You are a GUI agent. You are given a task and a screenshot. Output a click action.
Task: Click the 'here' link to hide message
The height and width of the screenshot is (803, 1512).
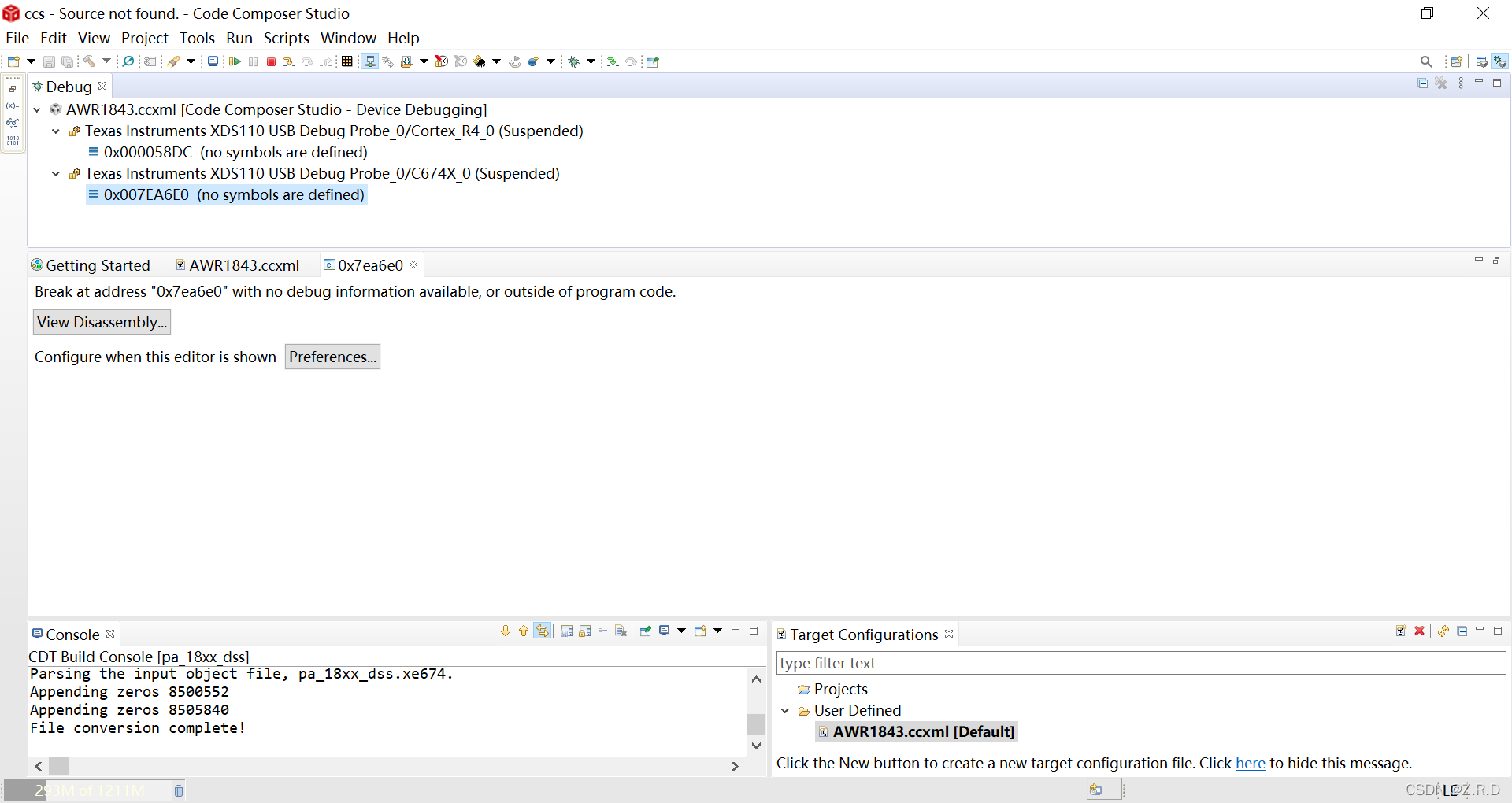point(1251,763)
